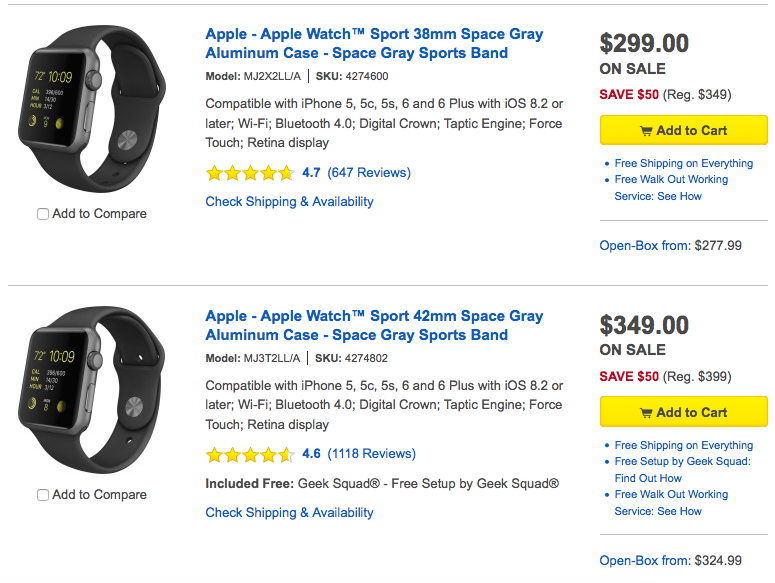775x583 pixels.
Task: Open the 38mm Apple Watch Sport title link
Action: click(x=374, y=44)
